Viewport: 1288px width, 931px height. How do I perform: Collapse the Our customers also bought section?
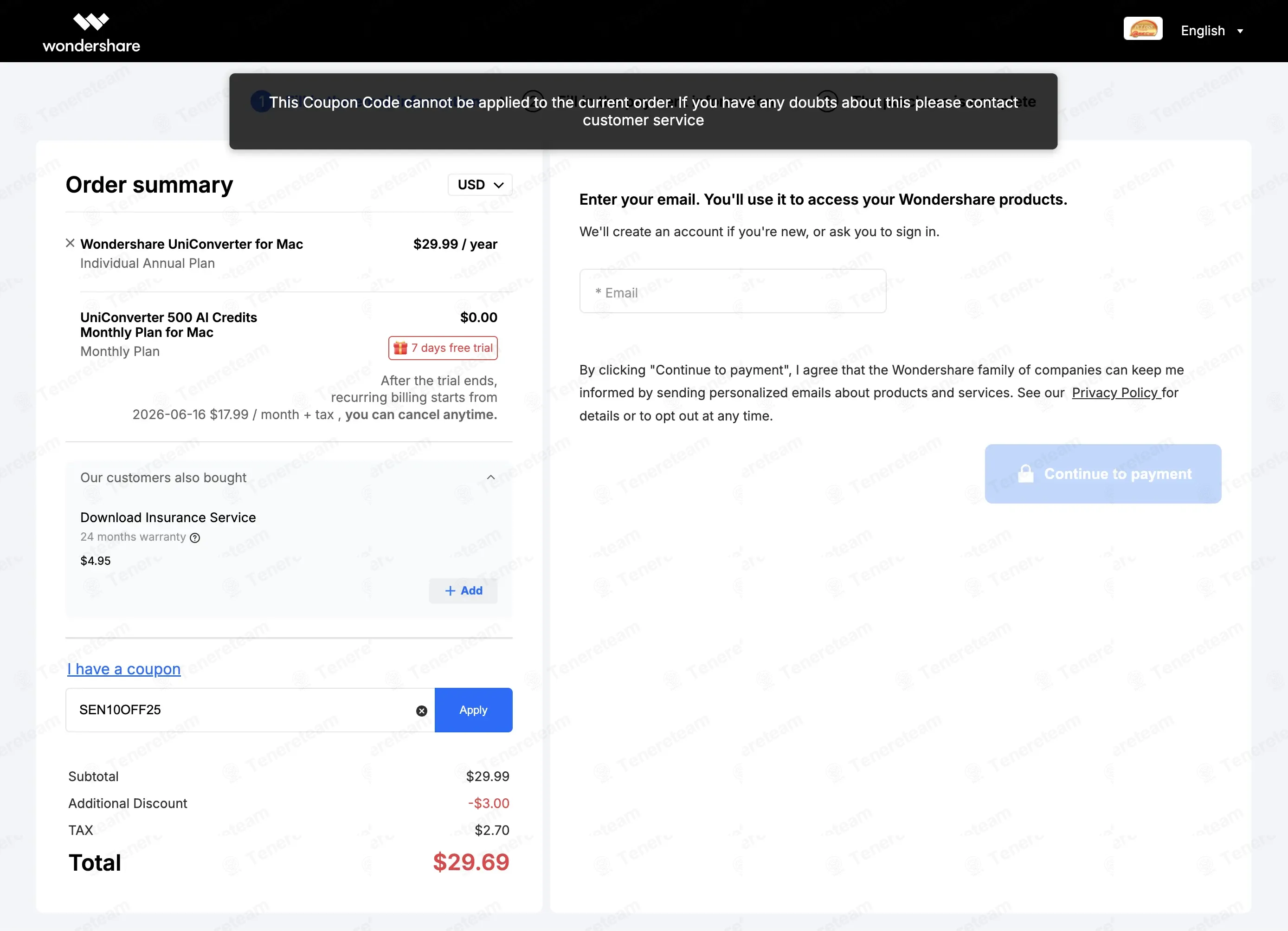click(491, 477)
